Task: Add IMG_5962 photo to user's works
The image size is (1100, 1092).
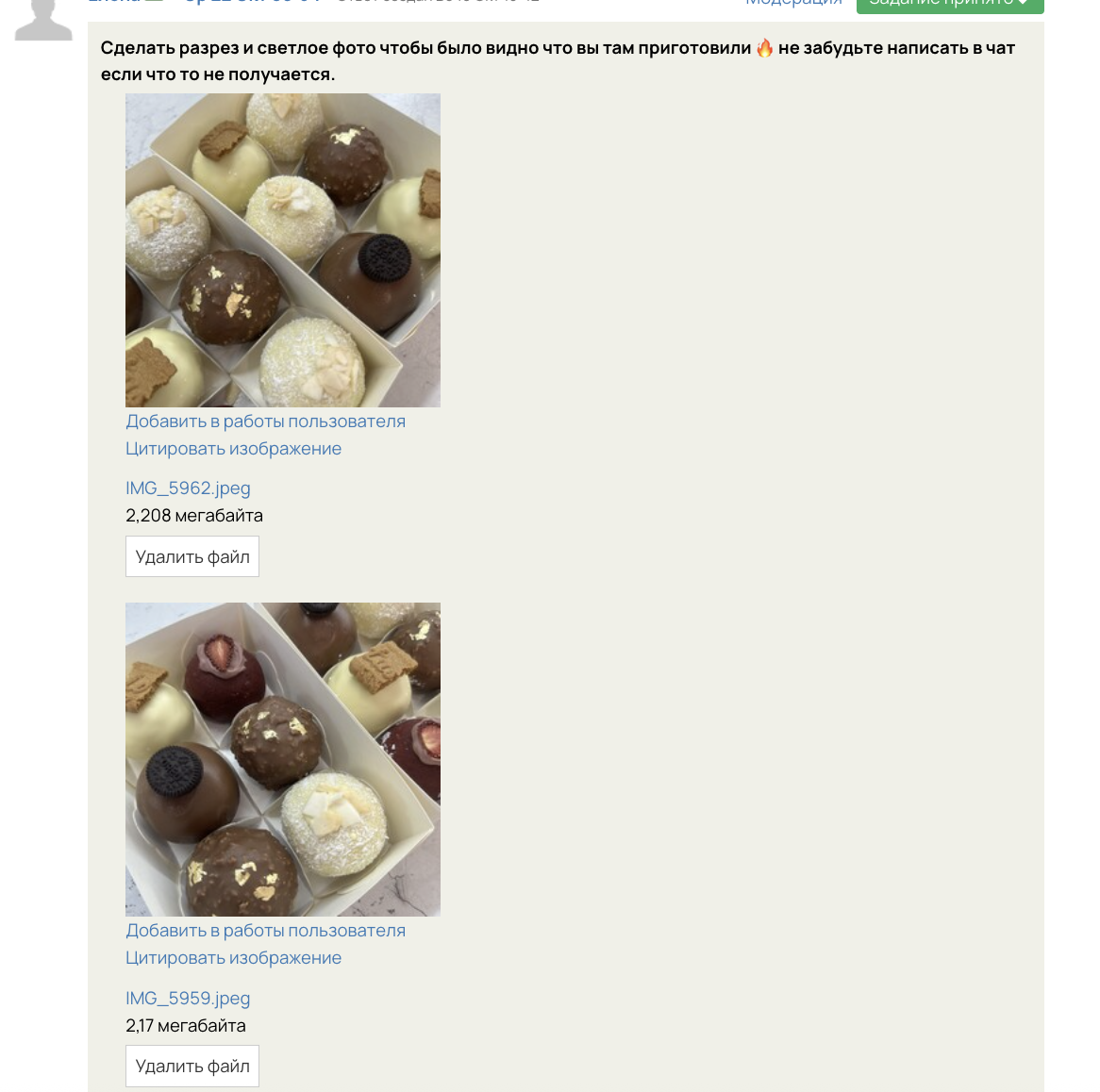Action: point(265,422)
